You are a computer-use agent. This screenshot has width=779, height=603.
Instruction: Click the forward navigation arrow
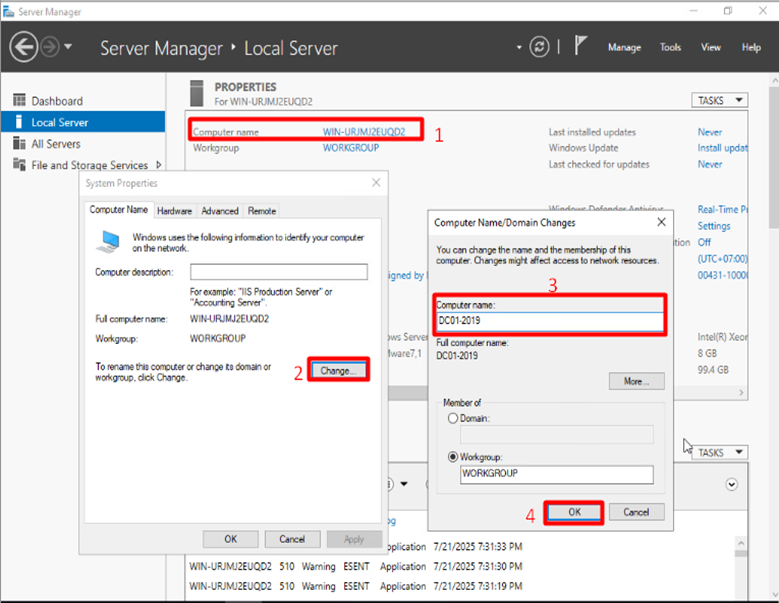click(x=51, y=47)
